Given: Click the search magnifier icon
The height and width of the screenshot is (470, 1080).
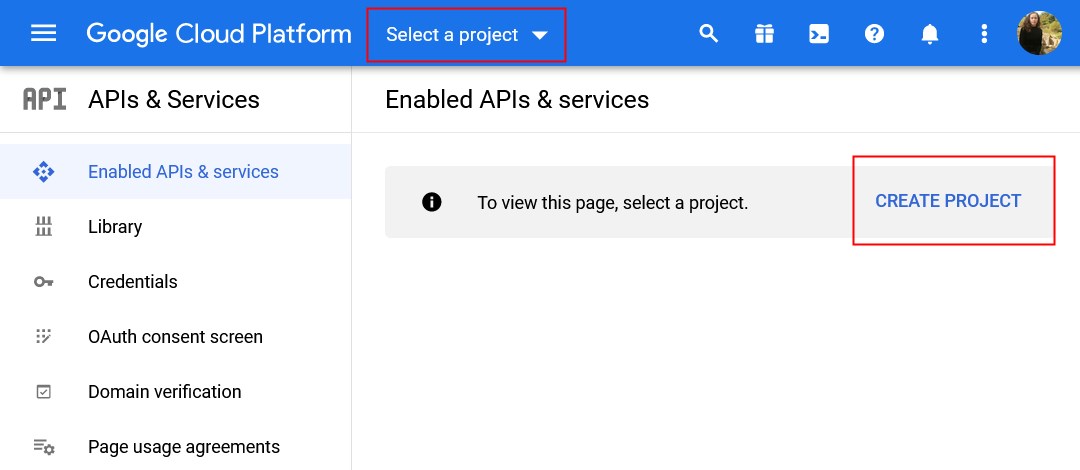Looking at the screenshot, I should point(709,33).
